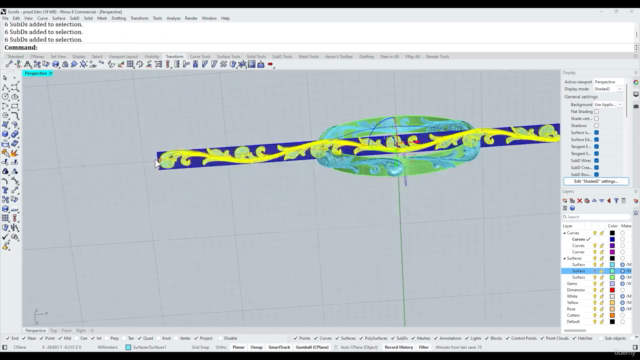Open the Layers panel help icon
The height and width of the screenshot is (360, 640).
click(572, 208)
